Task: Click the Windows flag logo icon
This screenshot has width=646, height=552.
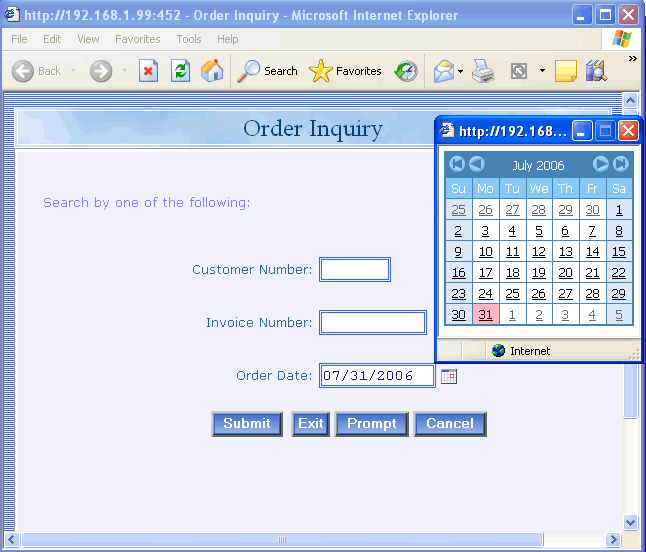Action: pyautogui.click(x=622, y=39)
